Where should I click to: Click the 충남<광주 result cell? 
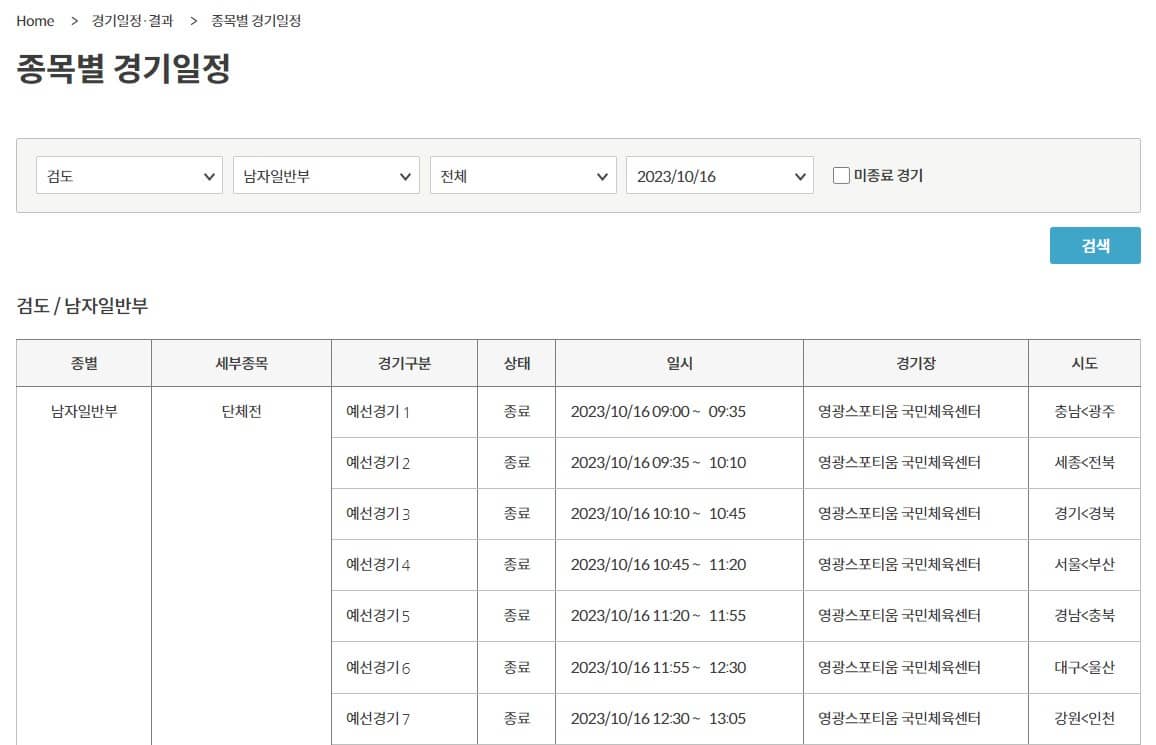tap(1085, 411)
